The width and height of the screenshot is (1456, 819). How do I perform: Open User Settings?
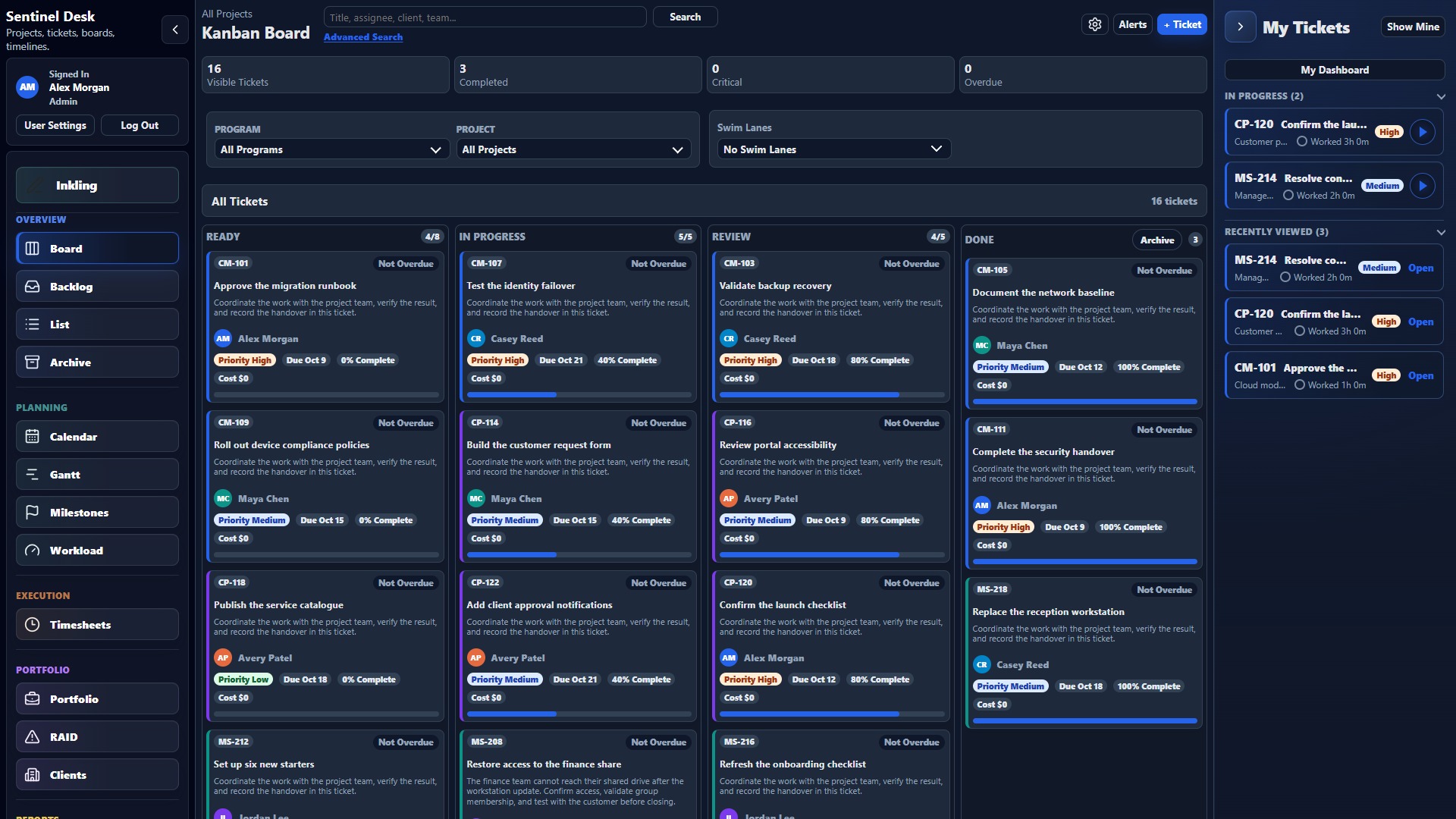point(55,125)
